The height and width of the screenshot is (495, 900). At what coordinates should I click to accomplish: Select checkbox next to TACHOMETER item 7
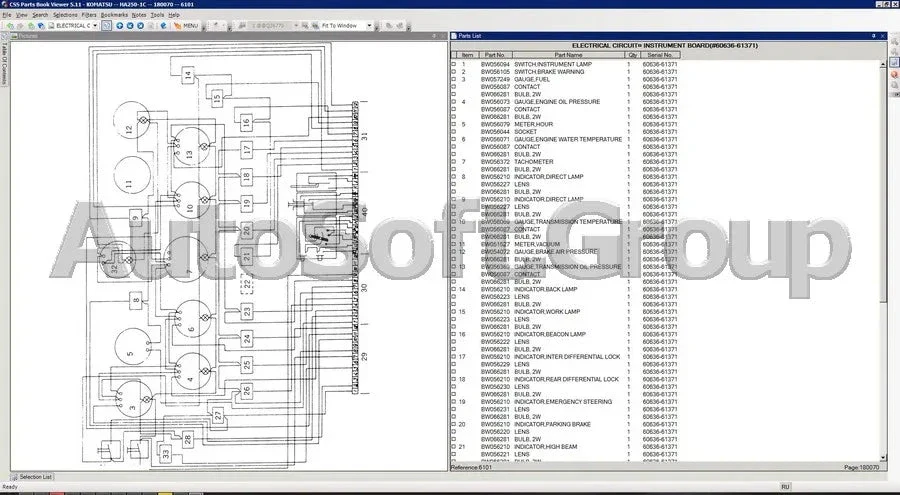pyautogui.click(x=453, y=162)
